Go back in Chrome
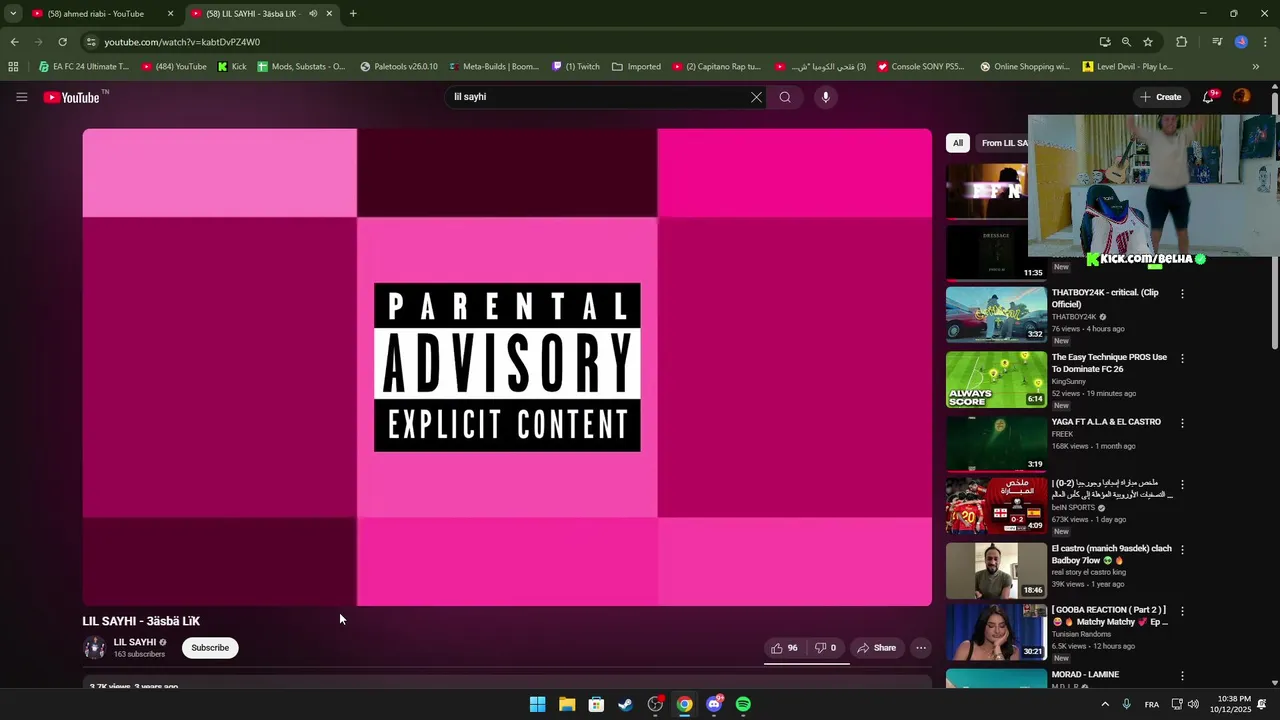The image size is (1280, 720). tap(14, 42)
